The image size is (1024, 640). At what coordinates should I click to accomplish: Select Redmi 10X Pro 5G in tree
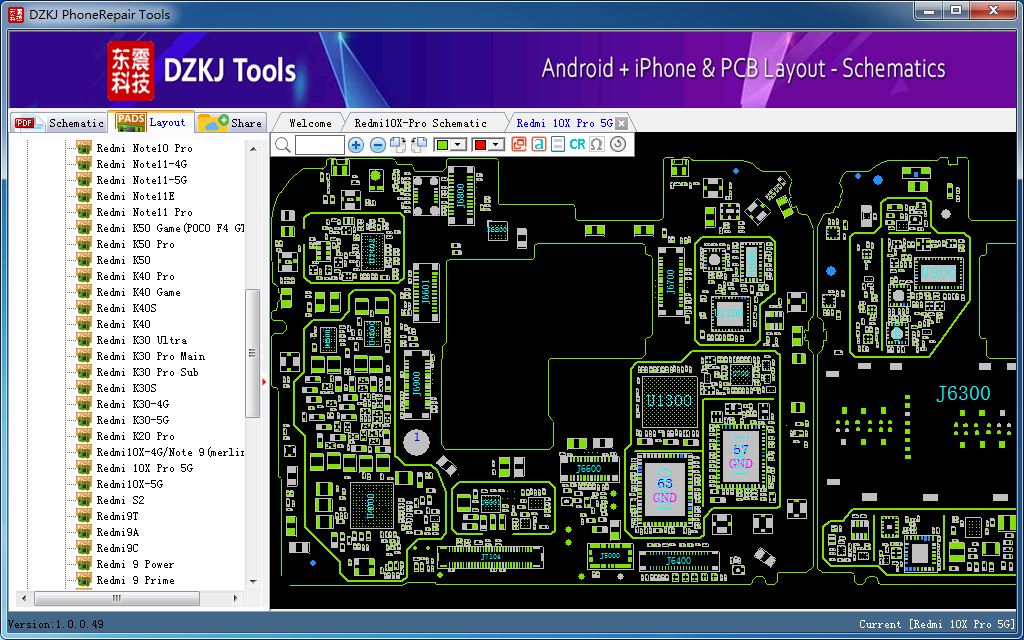[145, 468]
